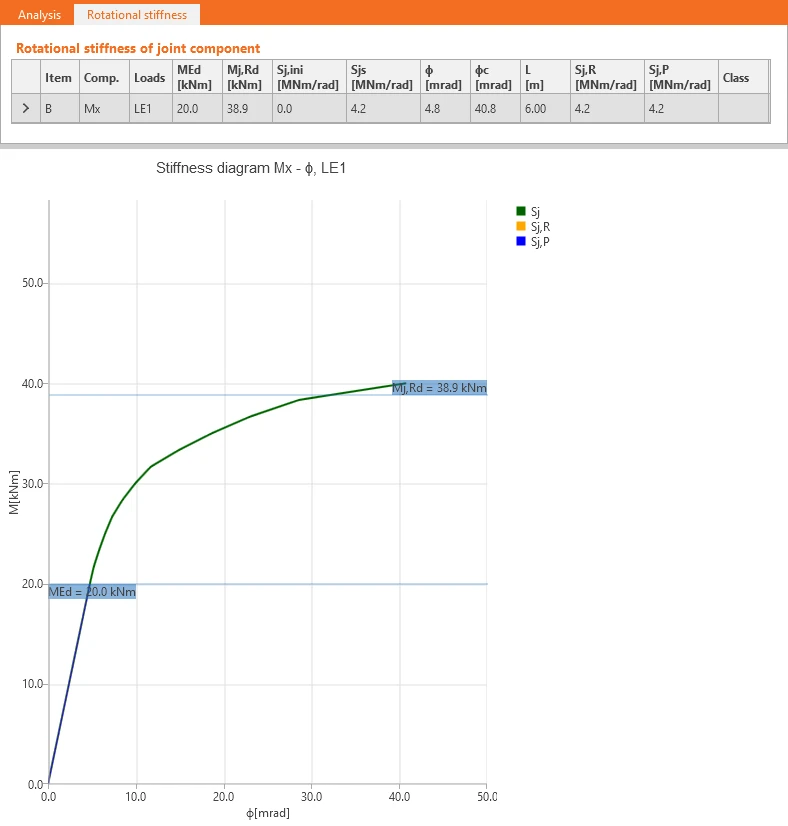Open the Rotational stiffness tab
This screenshot has width=788, height=826.
[137, 15]
